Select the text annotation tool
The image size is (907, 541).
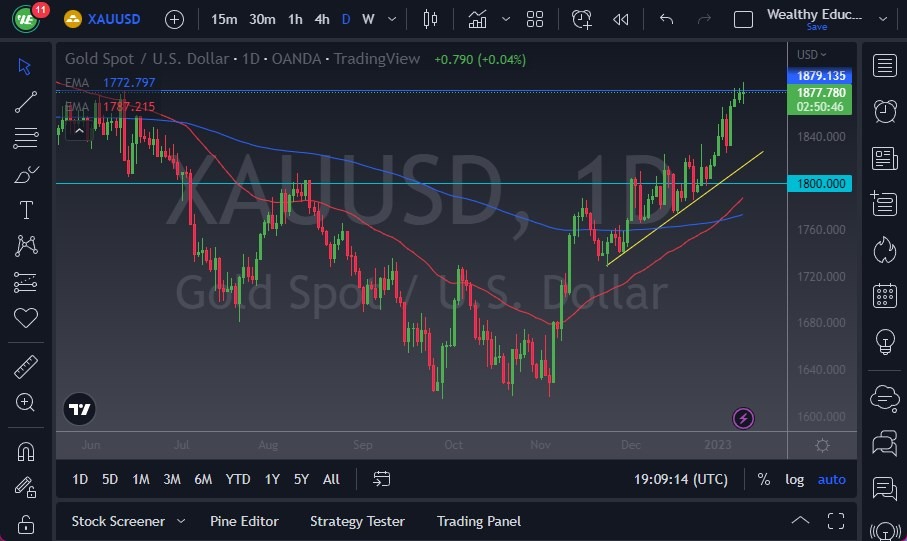[26, 210]
